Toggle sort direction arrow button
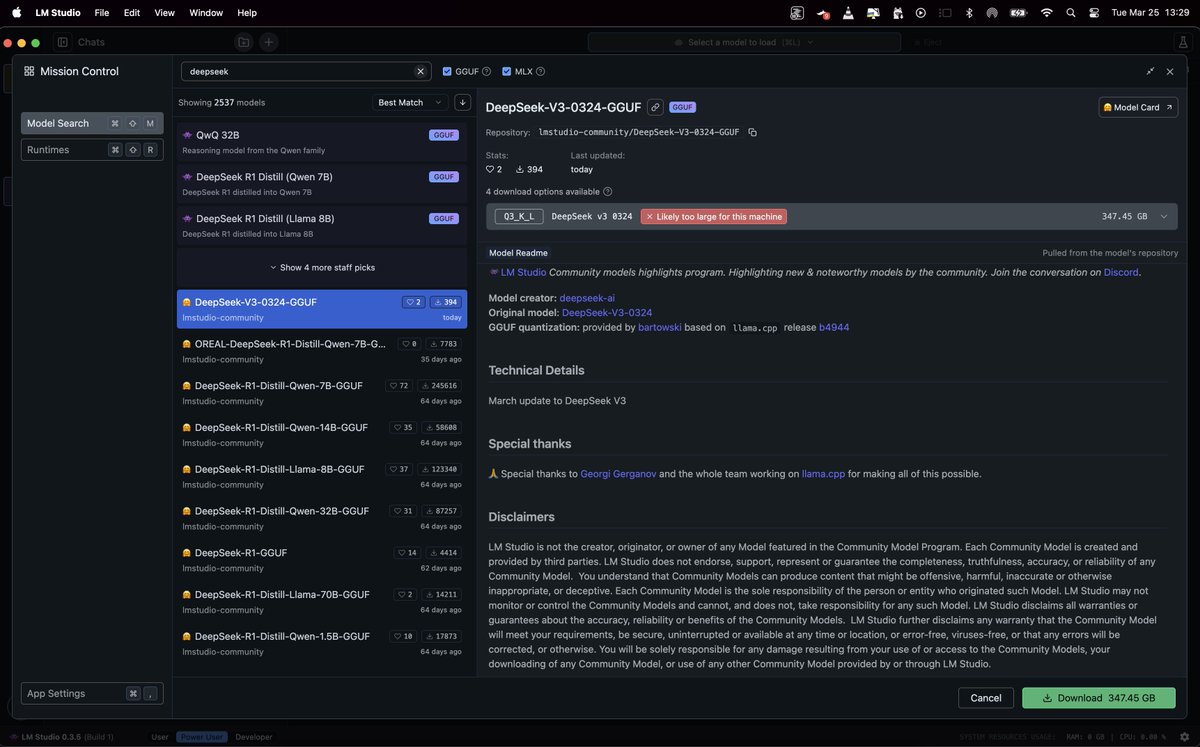Image resolution: width=1200 pixels, height=747 pixels. pyautogui.click(x=462, y=102)
